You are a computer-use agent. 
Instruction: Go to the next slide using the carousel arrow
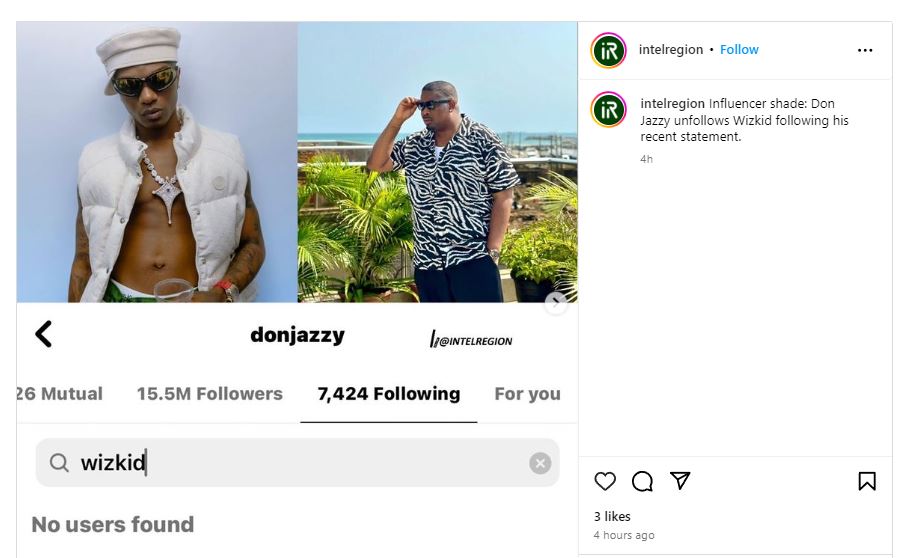(x=556, y=302)
